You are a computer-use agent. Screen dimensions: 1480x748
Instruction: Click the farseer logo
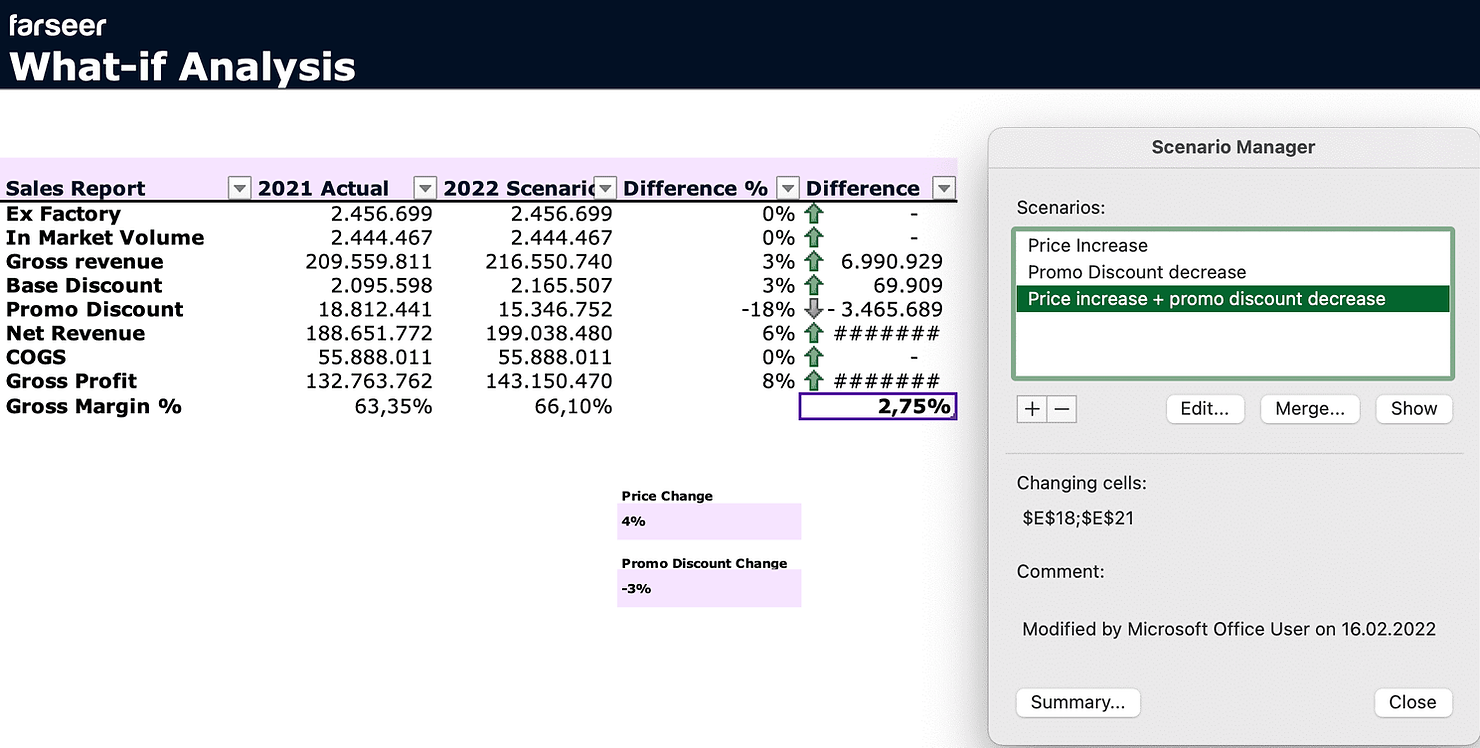[55, 26]
